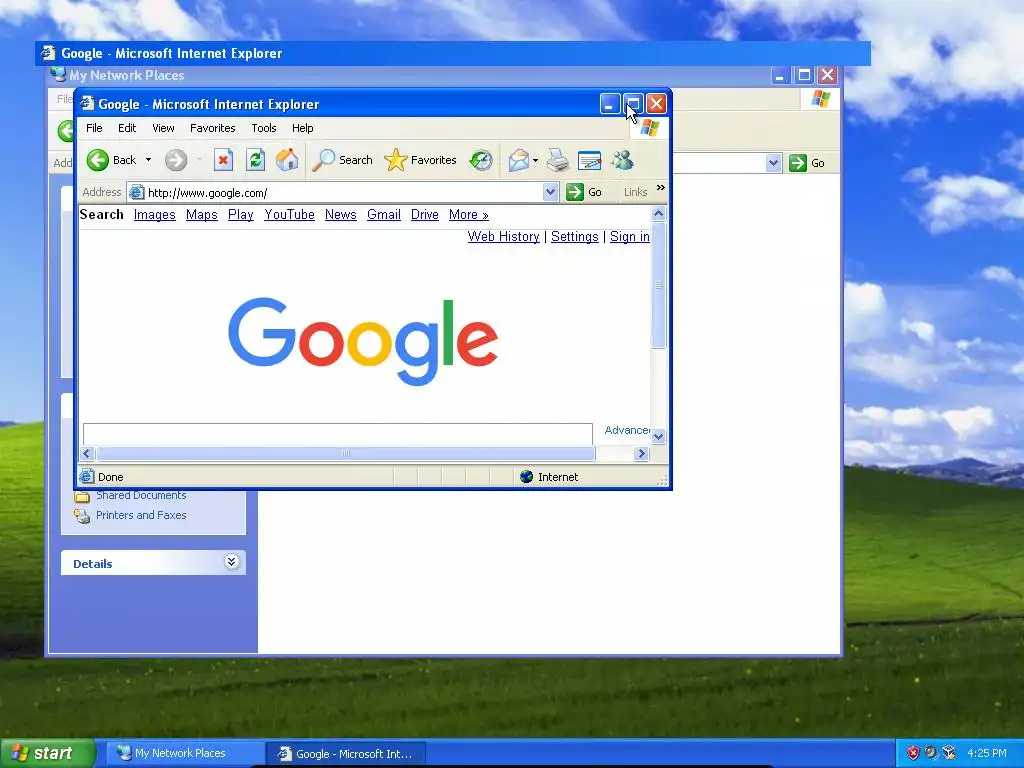Click the Google search input box
The width and height of the screenshot is (1024, 768).
pyautogui.click(x=338, y=434)
